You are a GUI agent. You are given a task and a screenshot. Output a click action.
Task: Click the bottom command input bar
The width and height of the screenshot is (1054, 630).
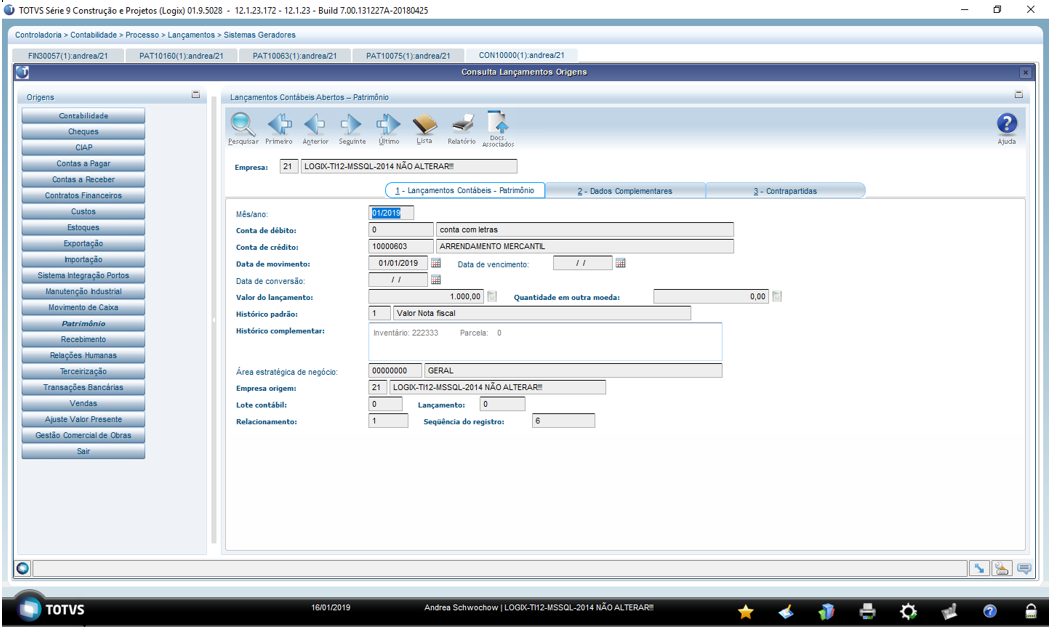pos(499,569)
